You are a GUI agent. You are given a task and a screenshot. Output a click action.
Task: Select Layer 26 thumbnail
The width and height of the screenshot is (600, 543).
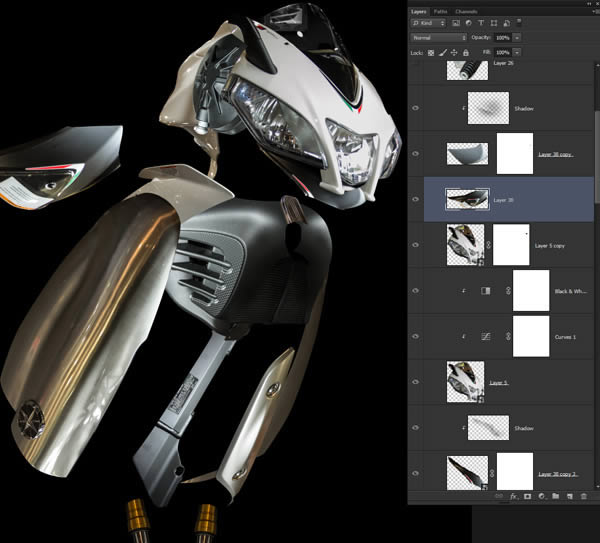467,70
